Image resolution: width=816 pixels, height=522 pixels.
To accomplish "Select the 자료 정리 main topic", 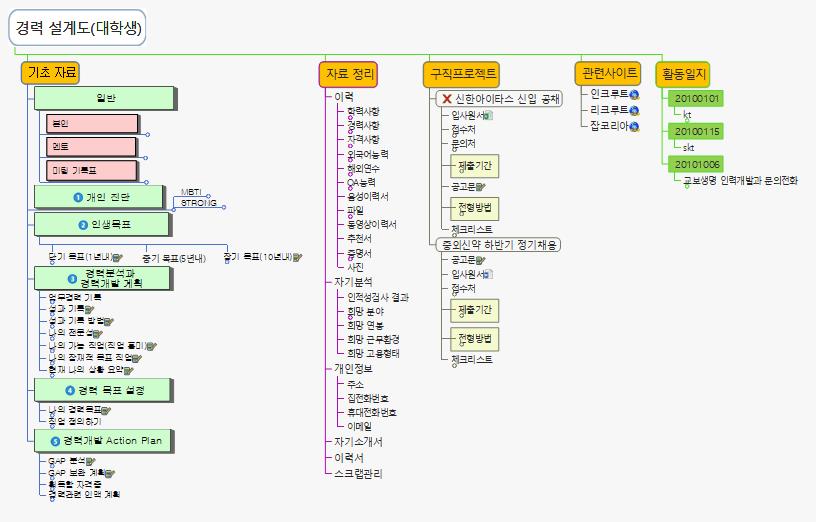I will [350, 73].
